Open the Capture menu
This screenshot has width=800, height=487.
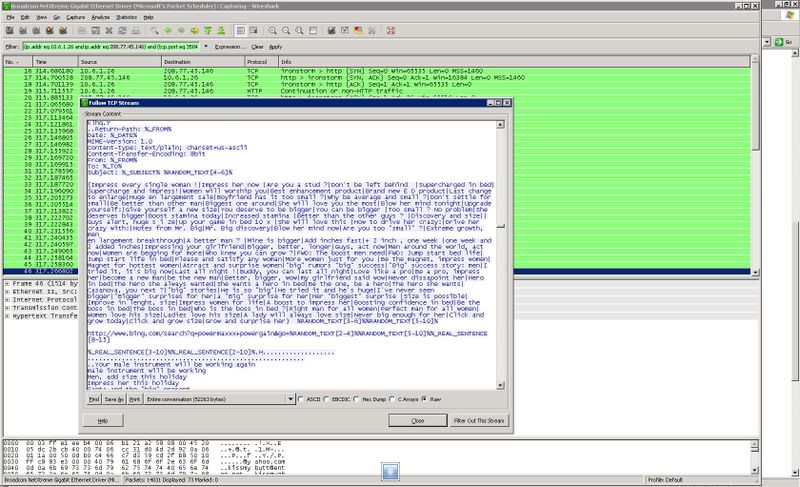click(x=76, y=17)
